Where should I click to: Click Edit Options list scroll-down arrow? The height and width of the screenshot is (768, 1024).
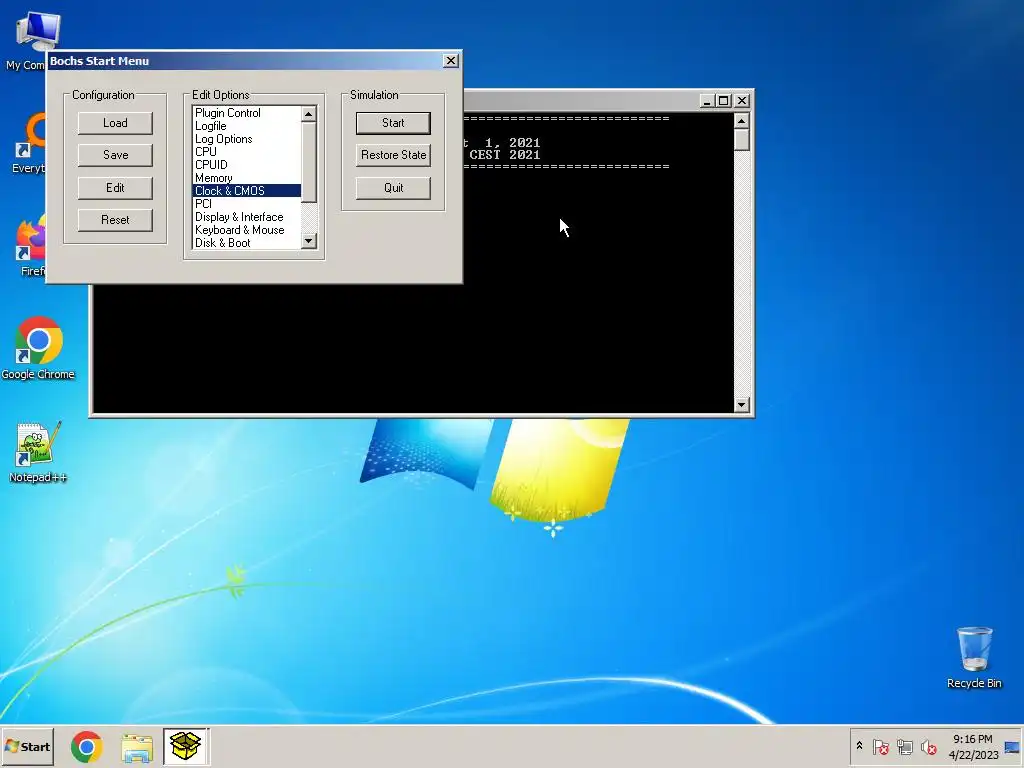pos(309,241)
